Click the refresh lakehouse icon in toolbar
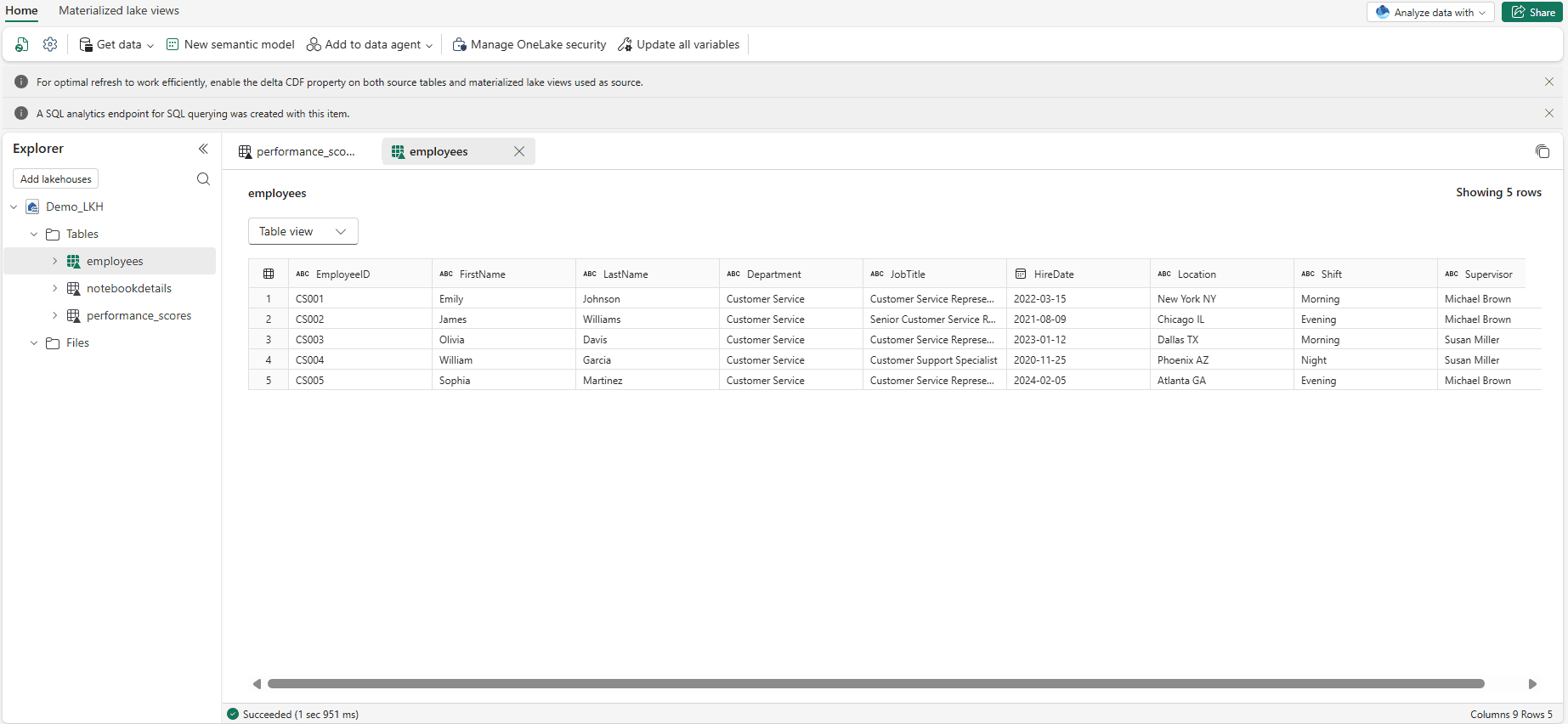Screen dimensions: 1568x724 [22, 44]
